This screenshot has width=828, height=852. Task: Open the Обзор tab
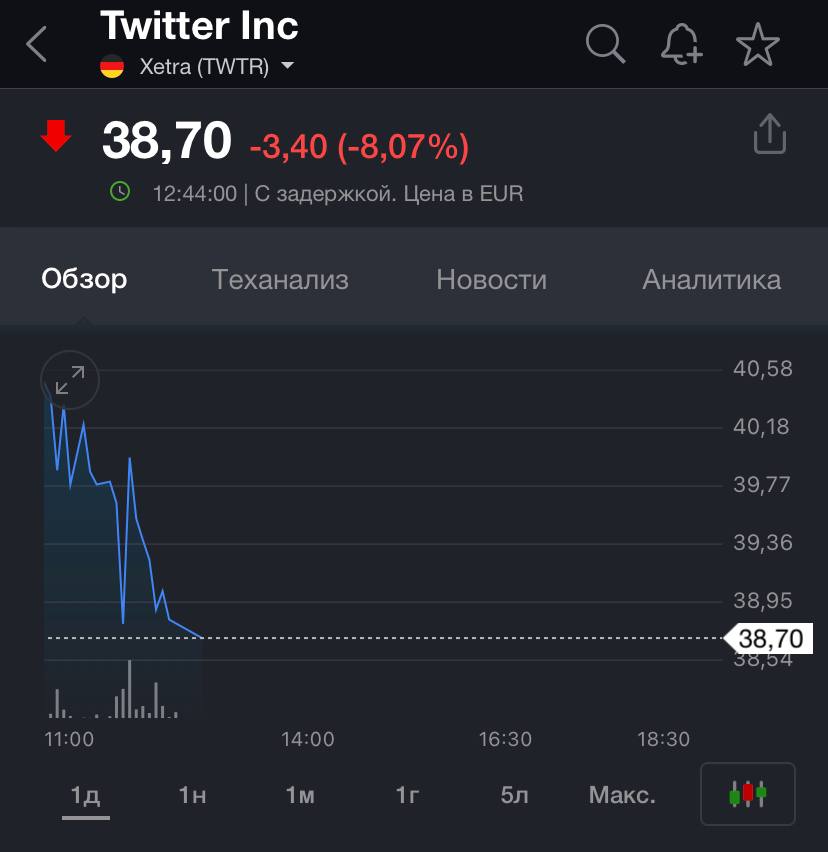click(84, 279)
